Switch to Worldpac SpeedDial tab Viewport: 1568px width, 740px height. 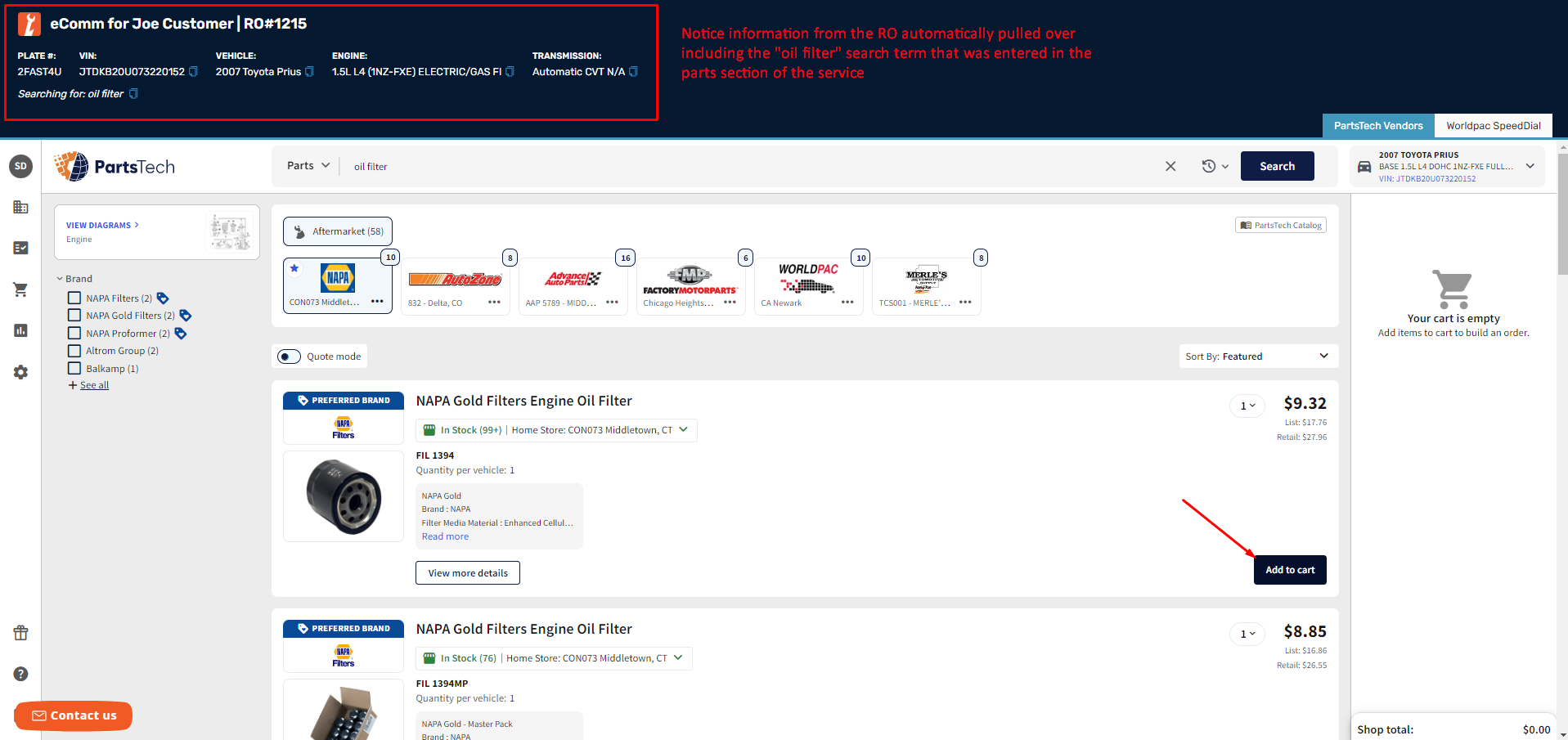(1493, 125)
